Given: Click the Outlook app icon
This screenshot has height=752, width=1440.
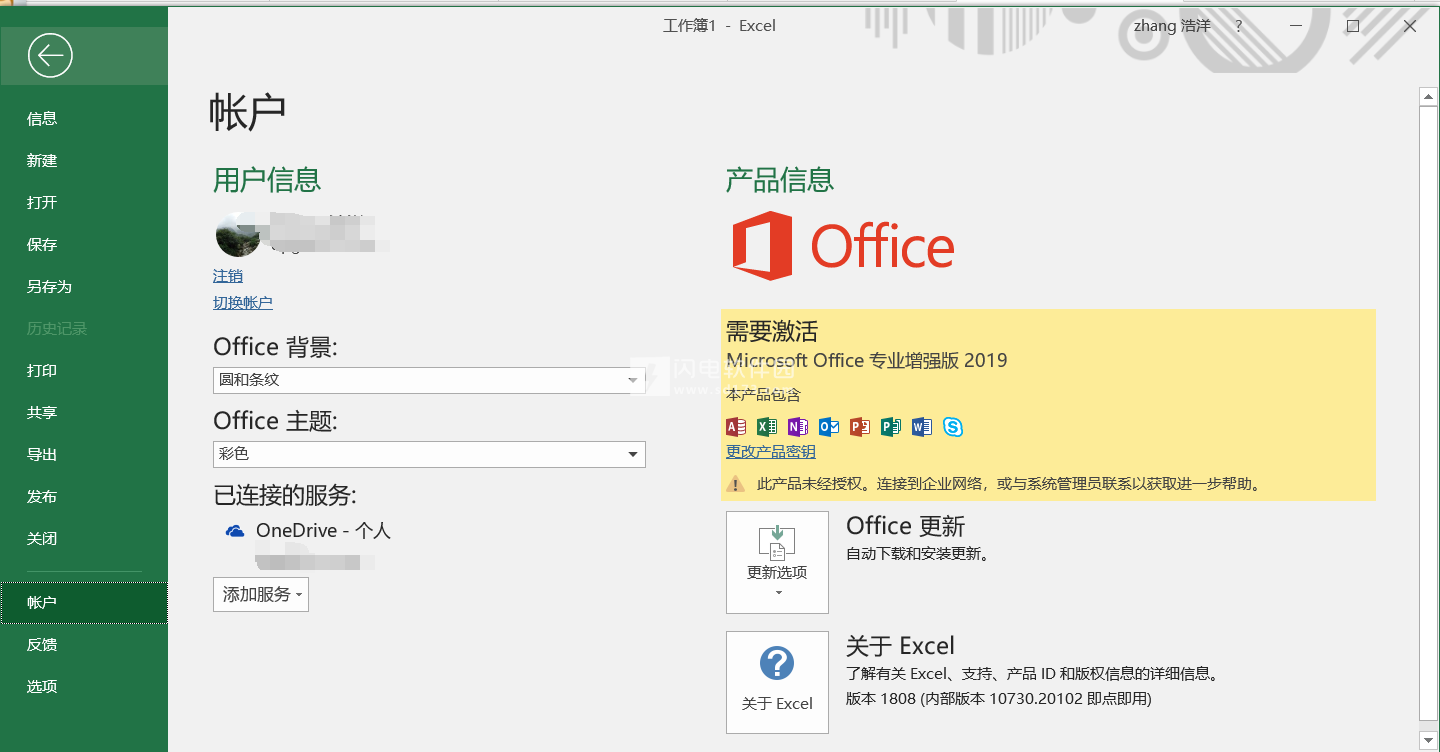Looking at the screenshot, I should point(829,427).
